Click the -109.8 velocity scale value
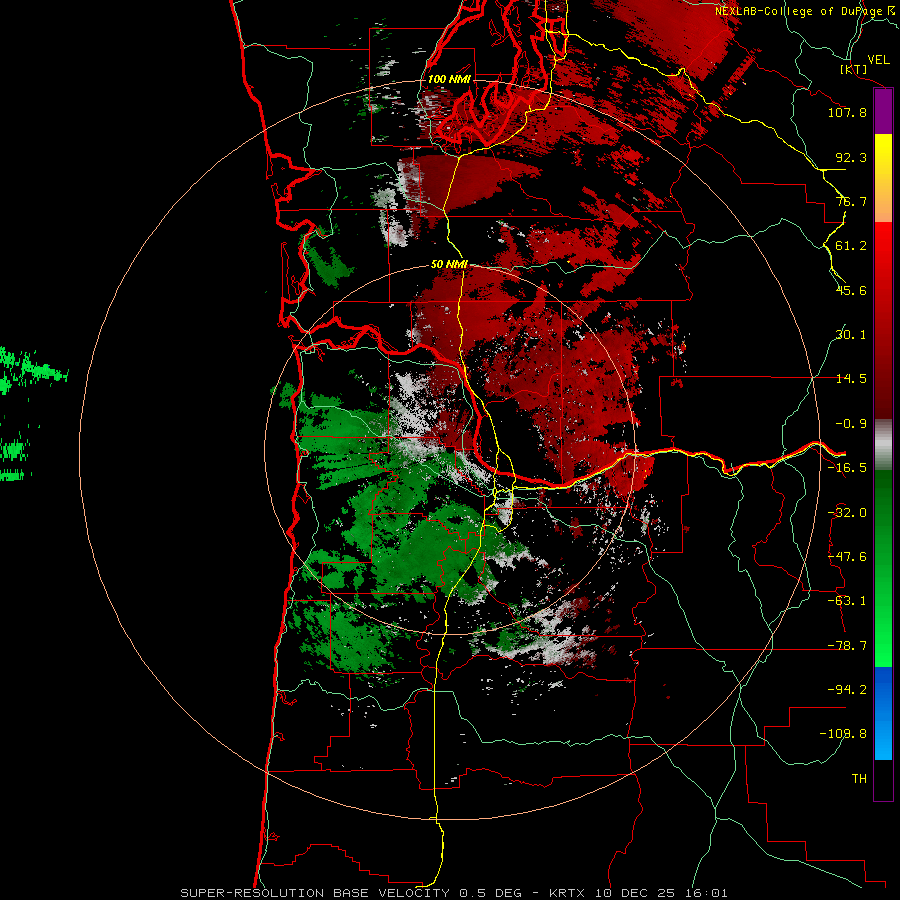Screen dimensions: 900x900 point(843,734)
